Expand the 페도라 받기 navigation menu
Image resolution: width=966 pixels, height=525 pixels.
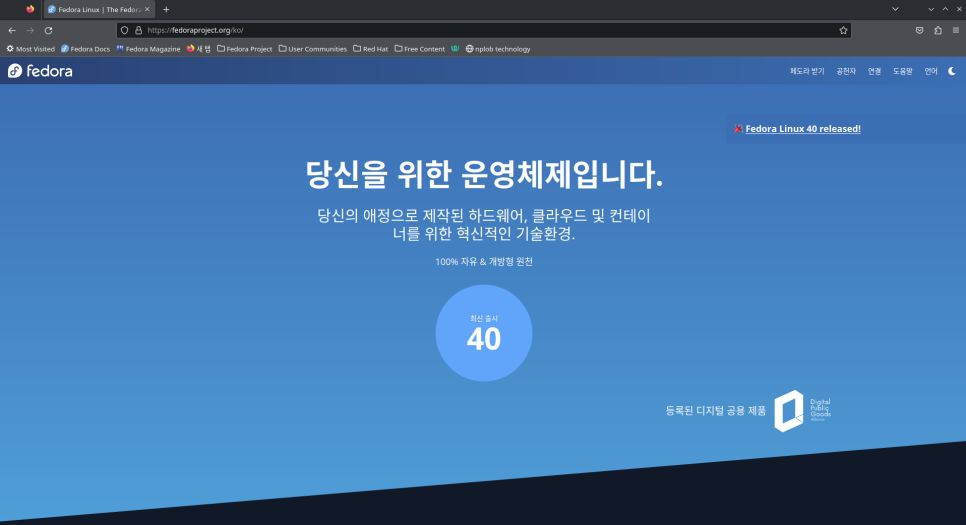[x=806, y=71]
